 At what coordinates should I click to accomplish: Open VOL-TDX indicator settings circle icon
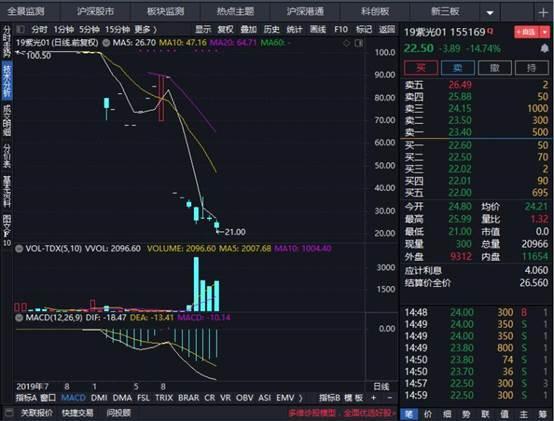click(x=19, y=249)
